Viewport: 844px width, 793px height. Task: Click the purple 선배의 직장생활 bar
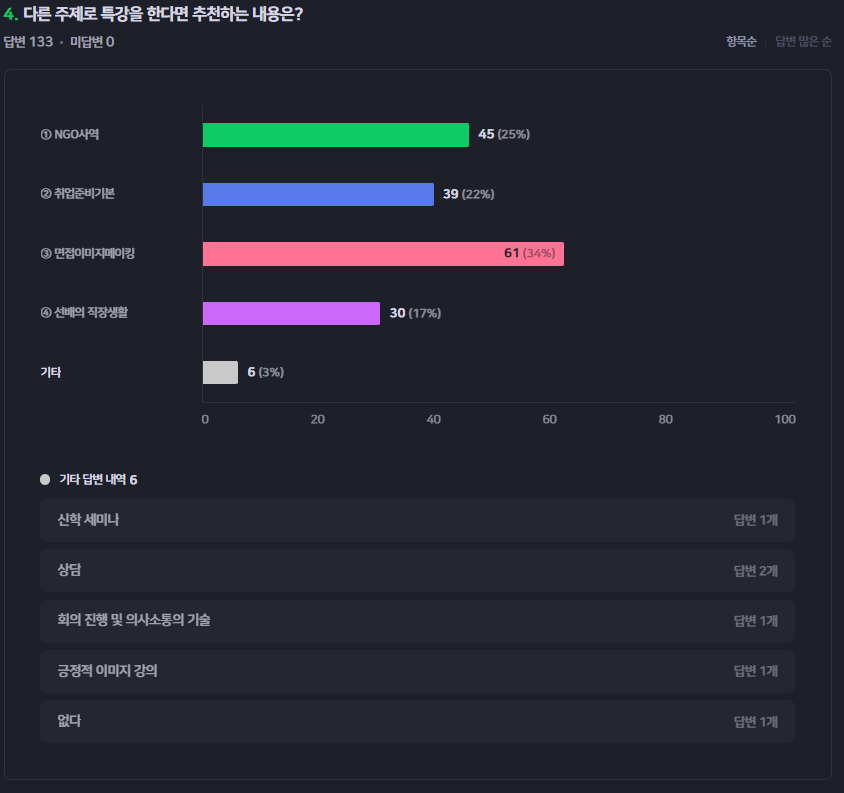[291, 313]
